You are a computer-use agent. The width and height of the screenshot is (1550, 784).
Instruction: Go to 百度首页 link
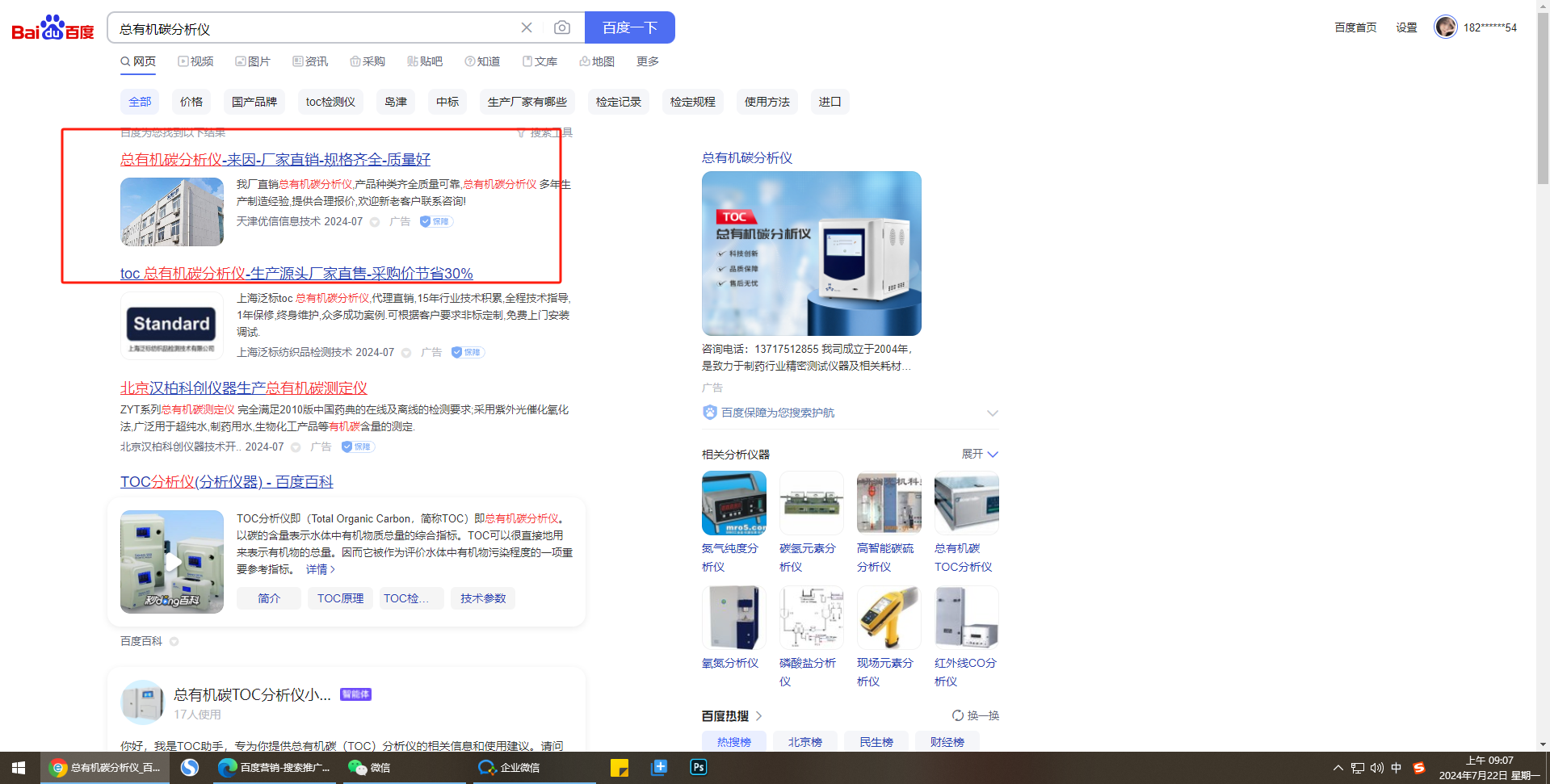pyautogui.click(x=1355, y=27)
